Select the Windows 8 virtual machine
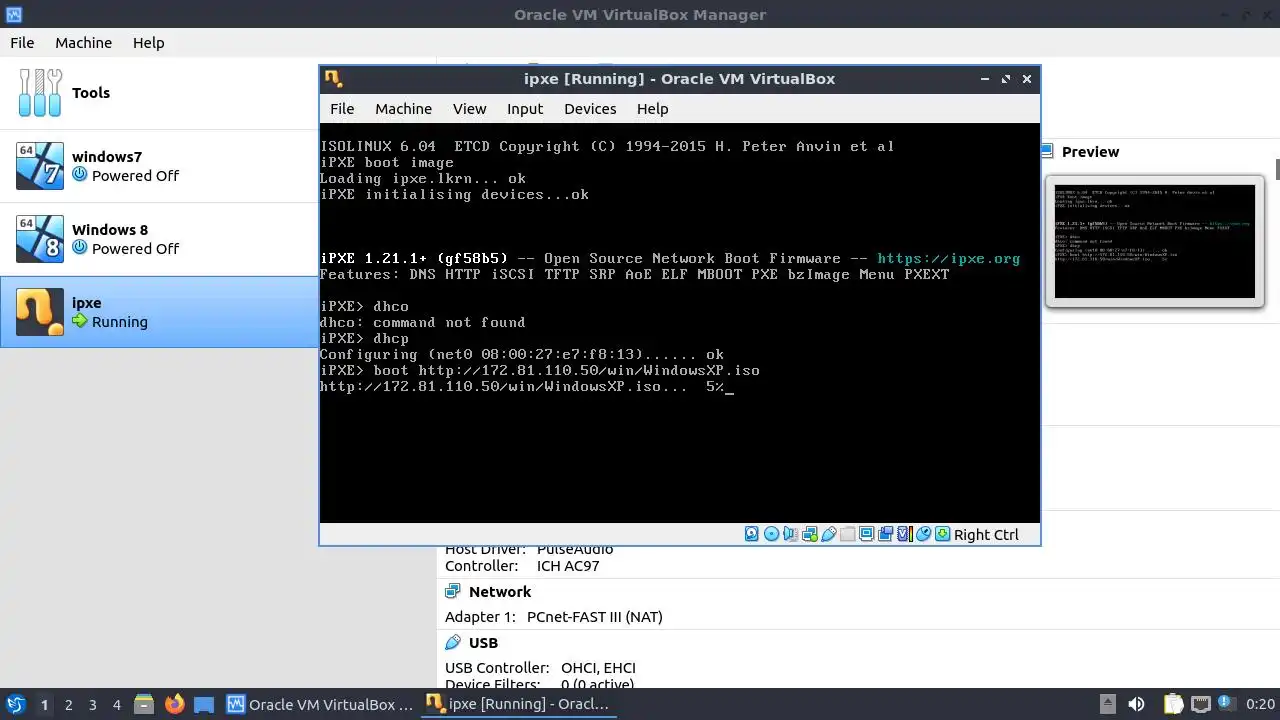This screenshot has height=720, width=1280. click(159, 238)
